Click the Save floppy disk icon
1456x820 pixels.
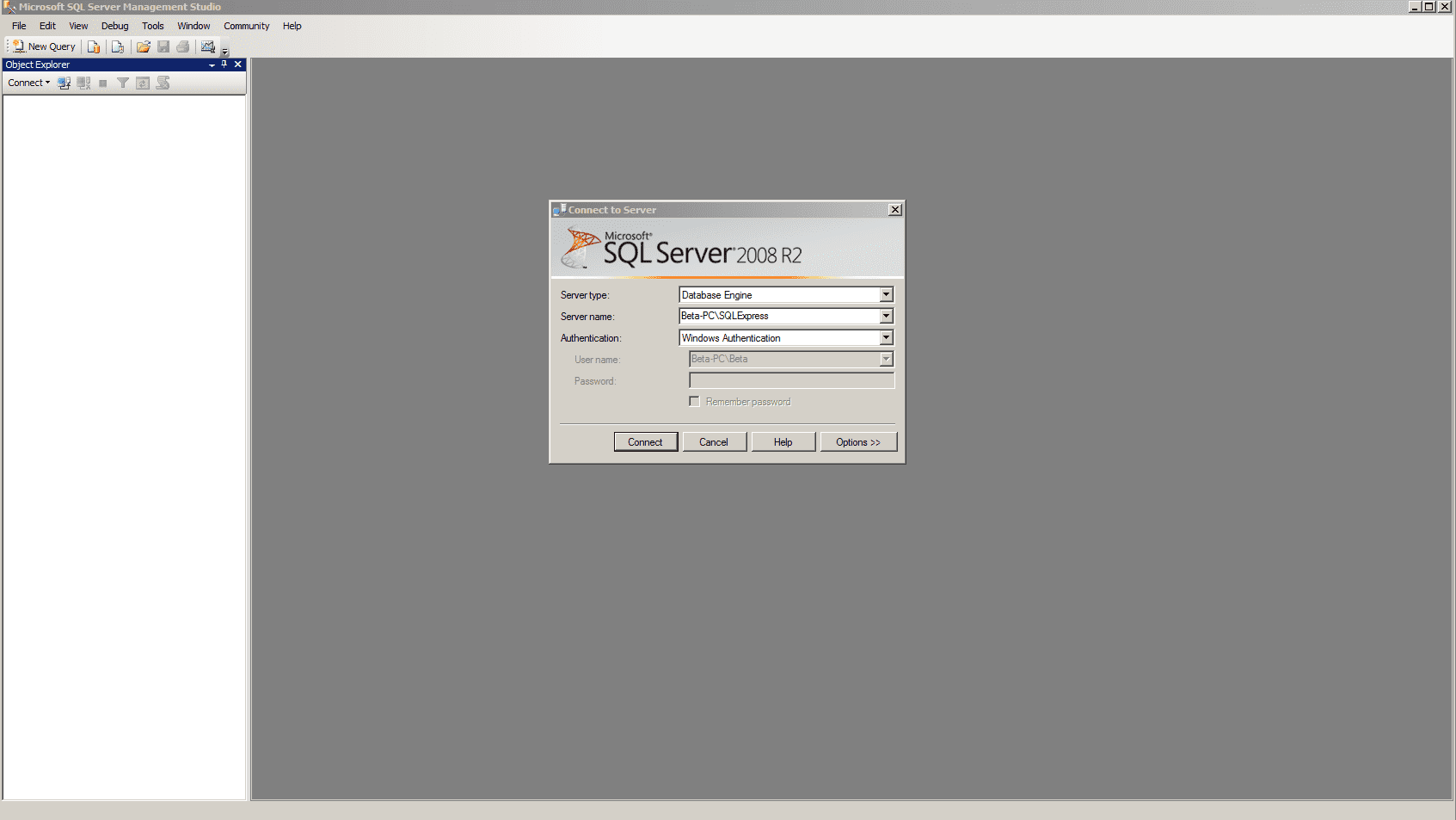(x=163, y=46)
